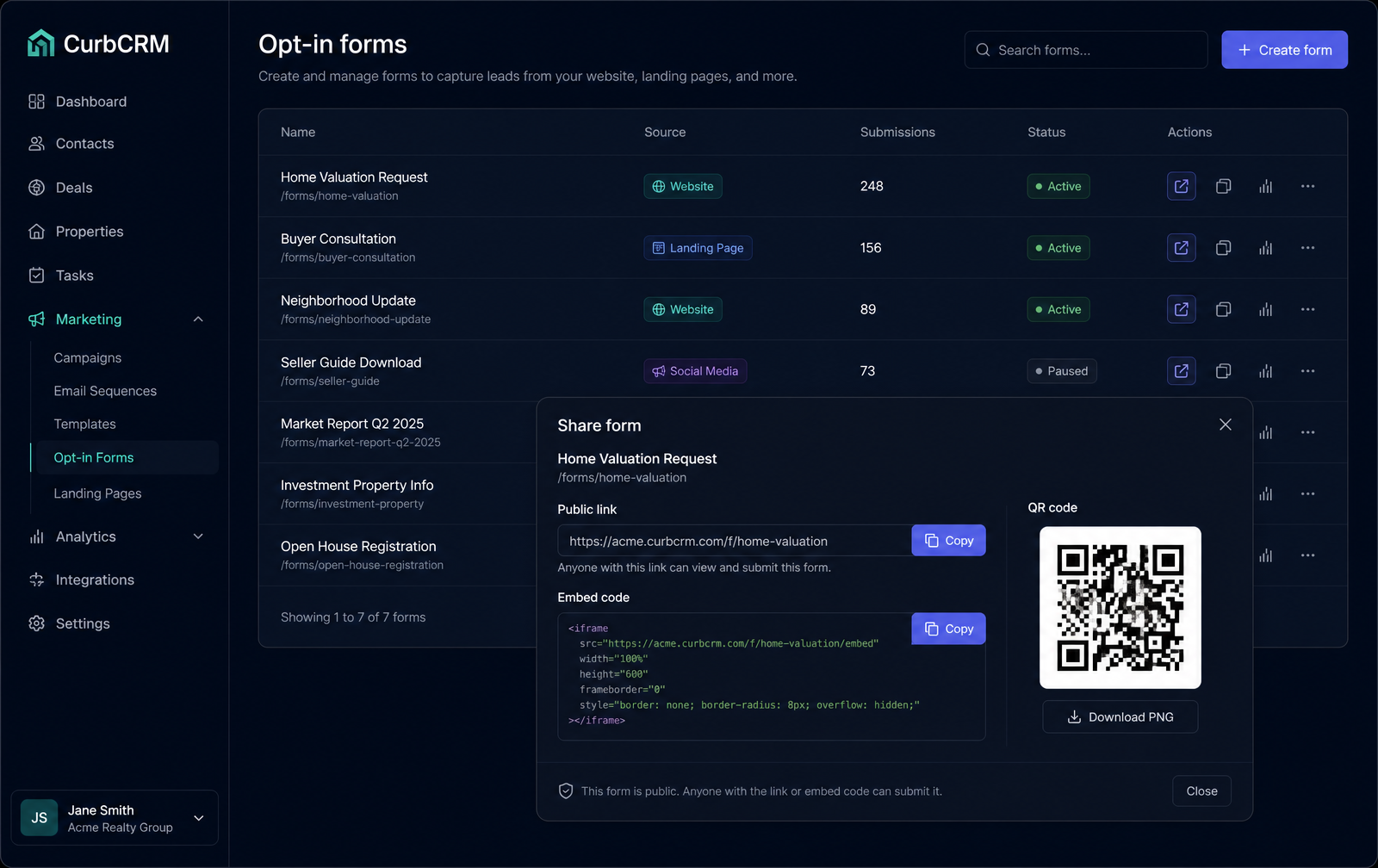Open more options for Neighborhood Update
Screen dimensions: 1378x868
[1307, 309]
